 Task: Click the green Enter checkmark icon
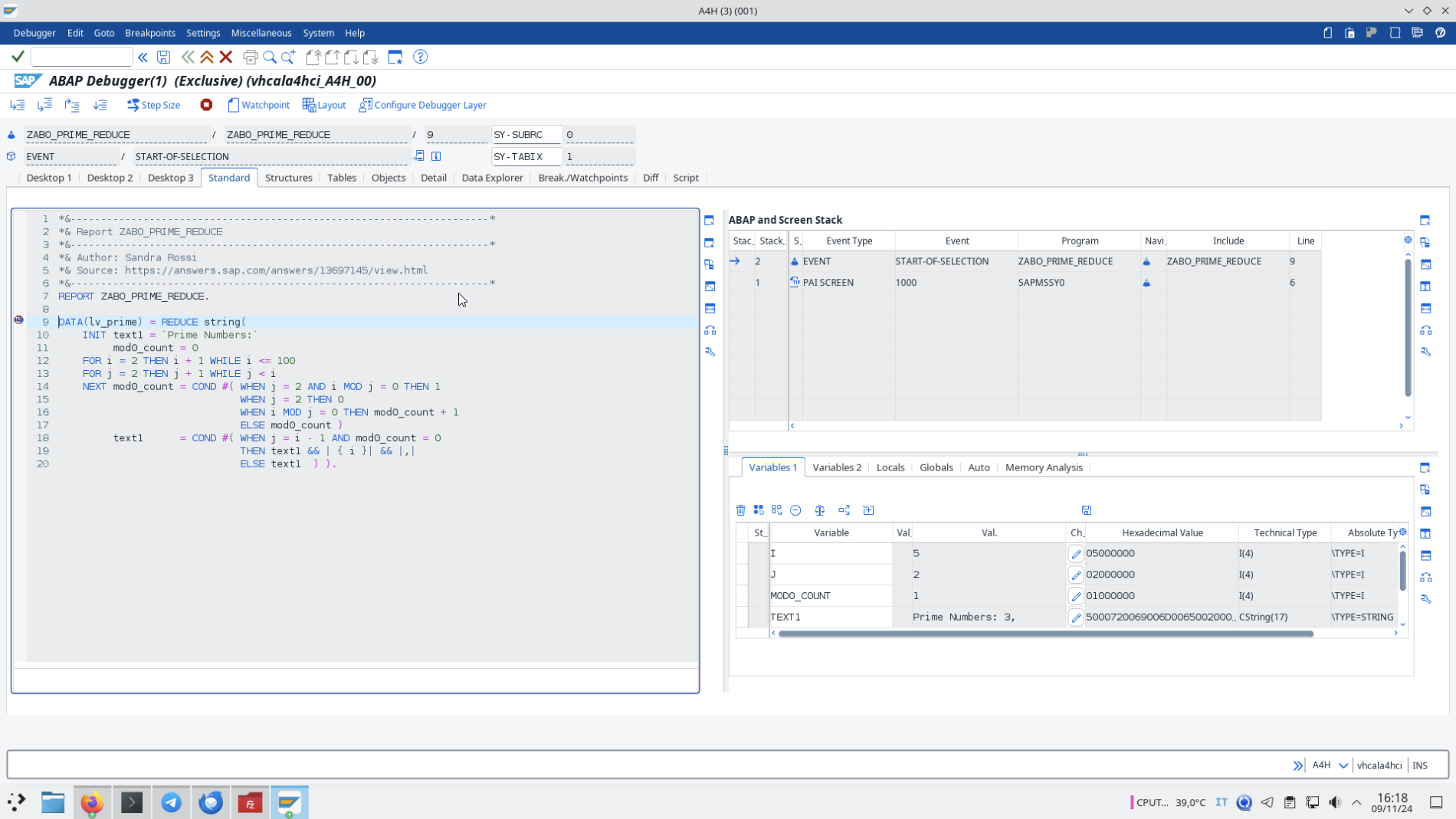coord(18,57)
